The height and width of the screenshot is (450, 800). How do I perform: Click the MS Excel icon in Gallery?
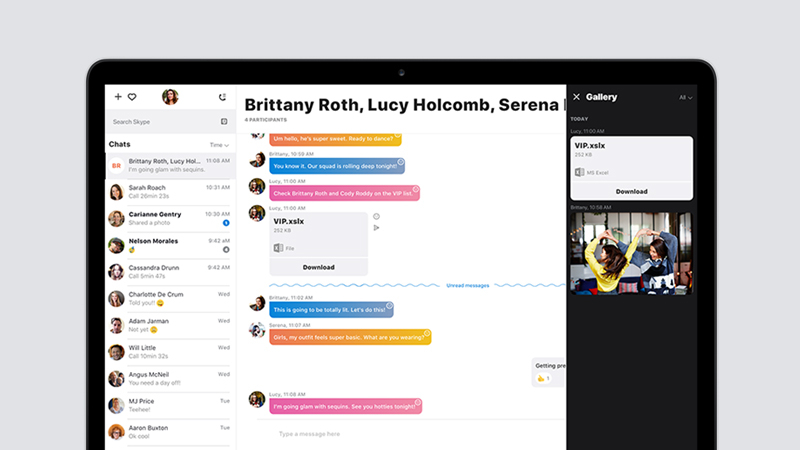coord(580,172)
